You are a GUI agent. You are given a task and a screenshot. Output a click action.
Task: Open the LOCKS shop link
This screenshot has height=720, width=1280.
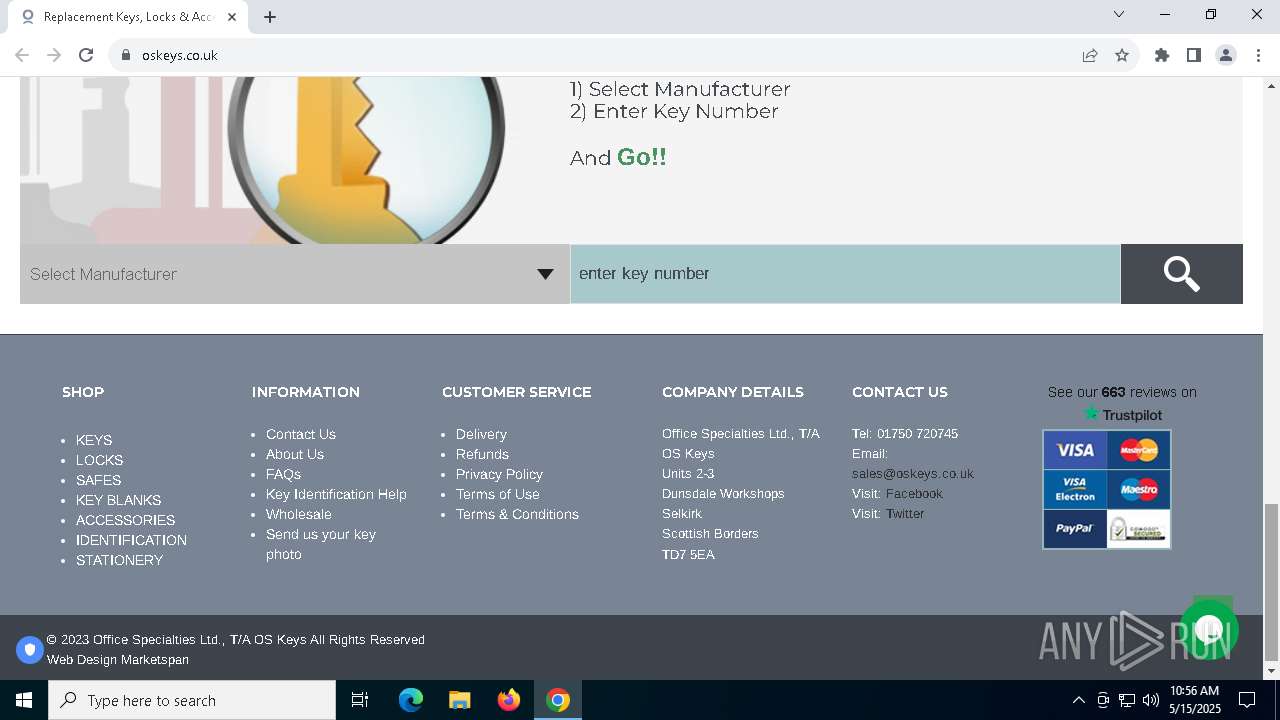pos(100,460)
